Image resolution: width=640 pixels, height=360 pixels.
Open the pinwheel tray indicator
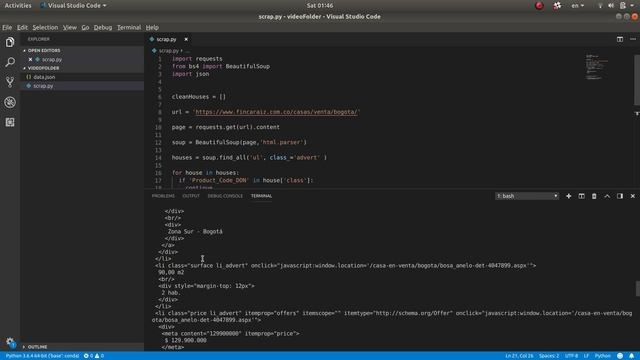coord(557,6)
